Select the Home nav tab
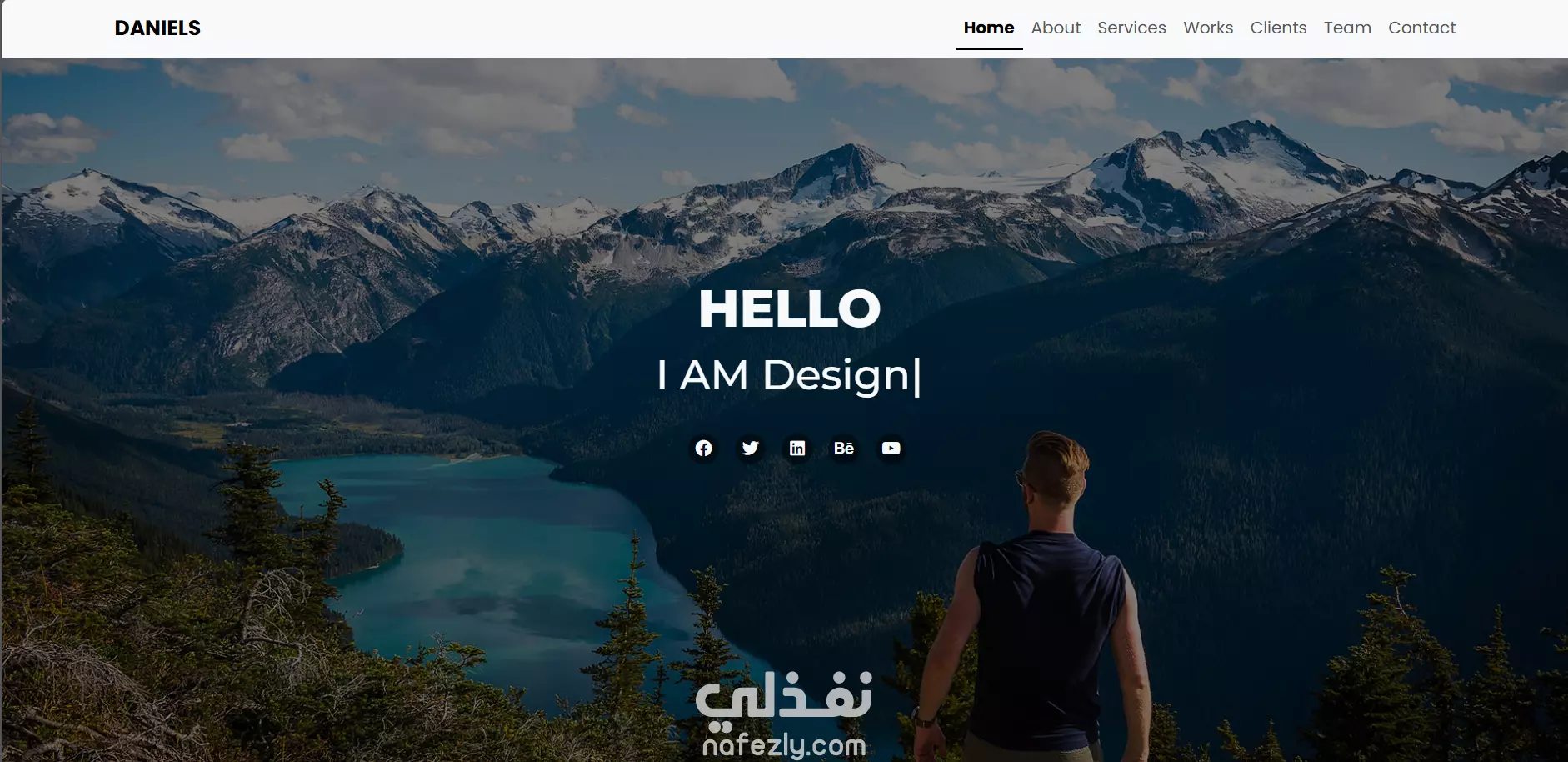The width and height of the screenshot is (1568, 762). tap(989, 28)
